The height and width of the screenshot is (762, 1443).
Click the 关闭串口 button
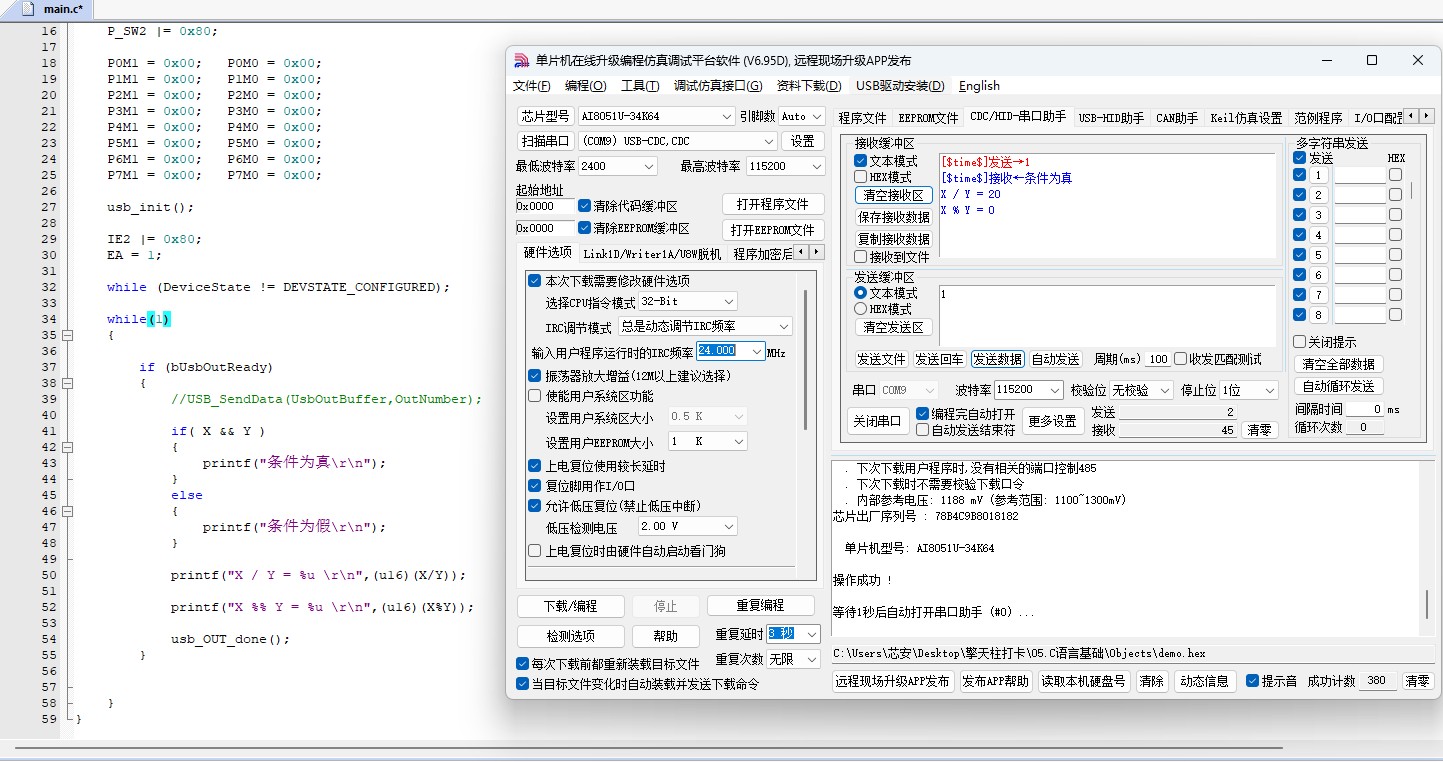[879, 421]
